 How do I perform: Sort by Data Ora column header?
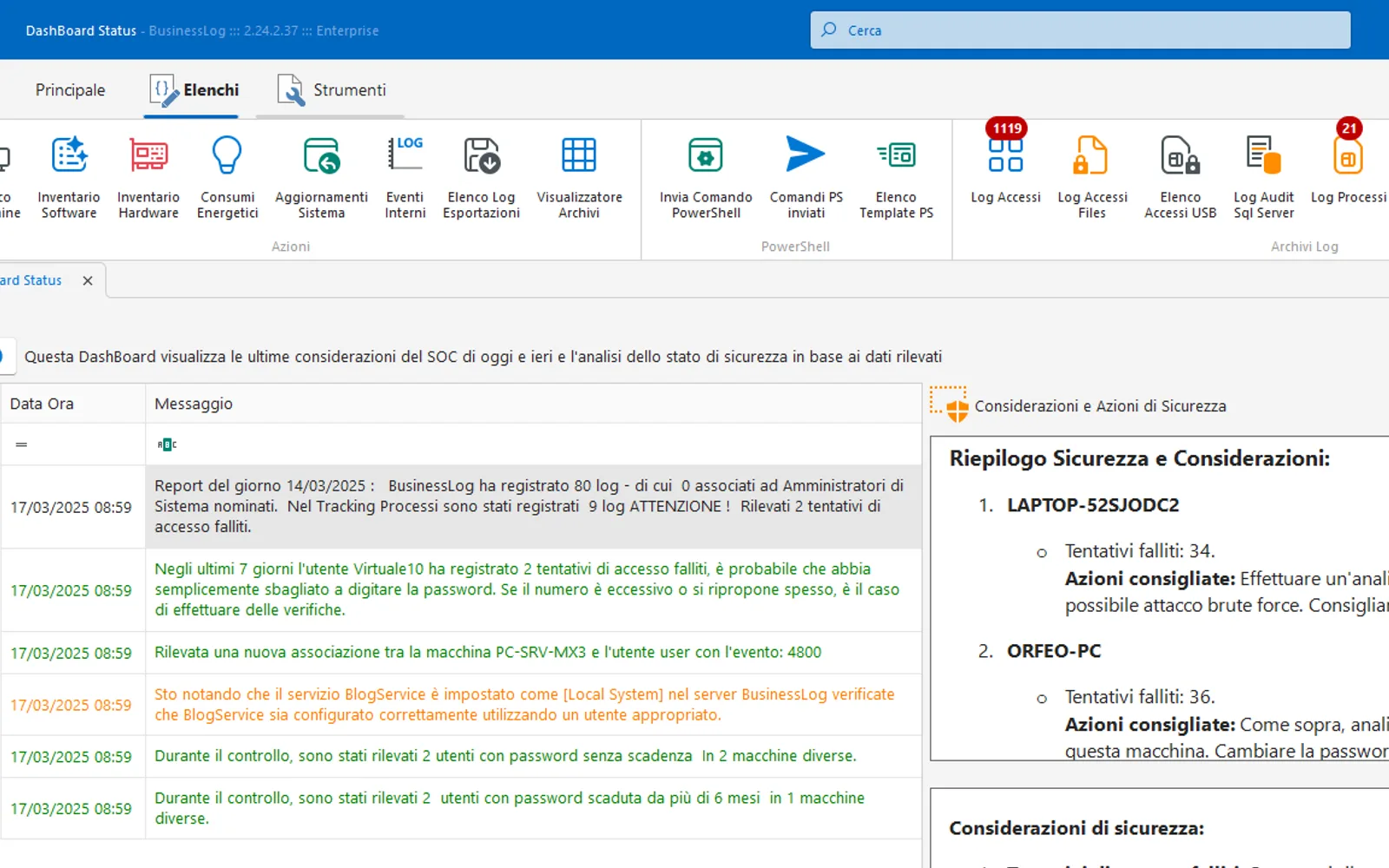coord(73,404)
